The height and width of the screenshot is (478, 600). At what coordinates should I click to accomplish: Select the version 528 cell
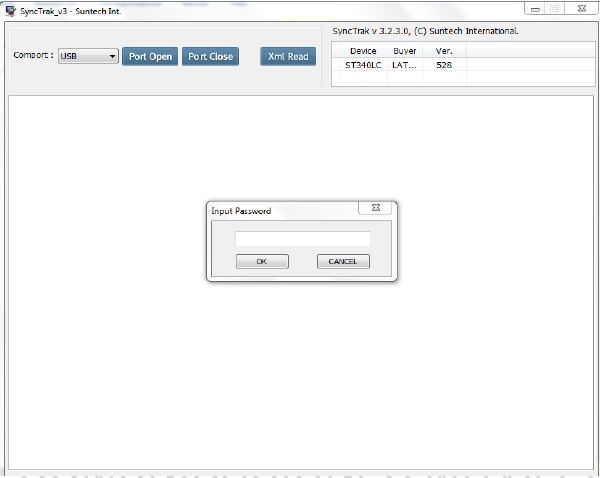(444, 64)
